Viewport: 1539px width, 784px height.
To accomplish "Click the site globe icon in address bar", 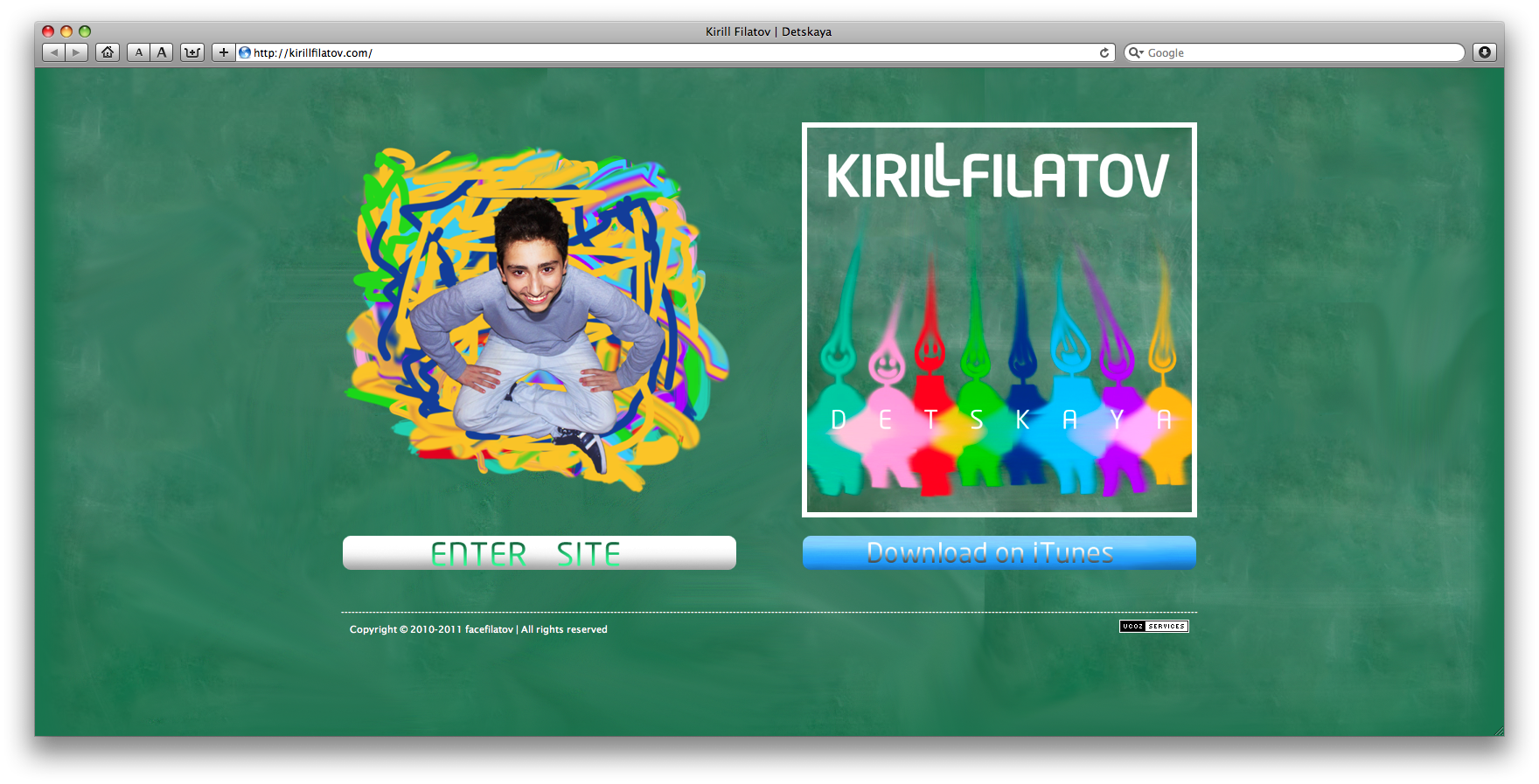I will tap(245, 52).
